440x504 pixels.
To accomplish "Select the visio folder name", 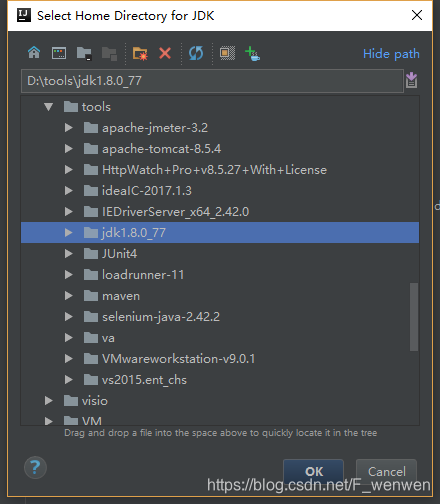I will coord(95,401).
